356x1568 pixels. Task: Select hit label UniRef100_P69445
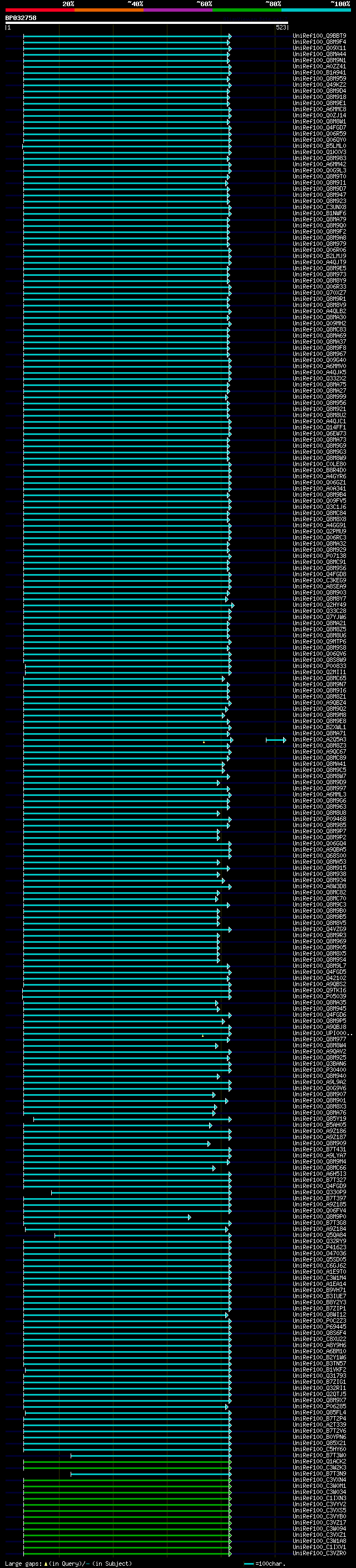(319, 1327)
